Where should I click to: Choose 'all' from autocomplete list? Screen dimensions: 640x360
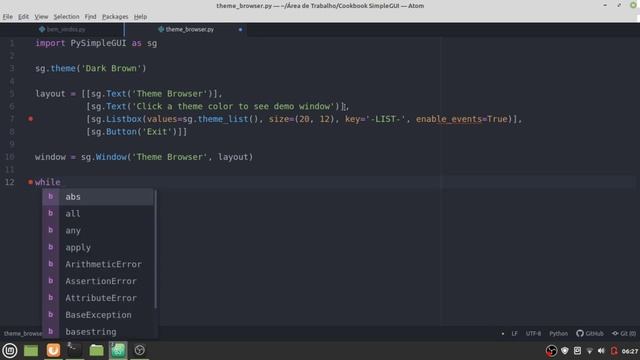(98, 213)
